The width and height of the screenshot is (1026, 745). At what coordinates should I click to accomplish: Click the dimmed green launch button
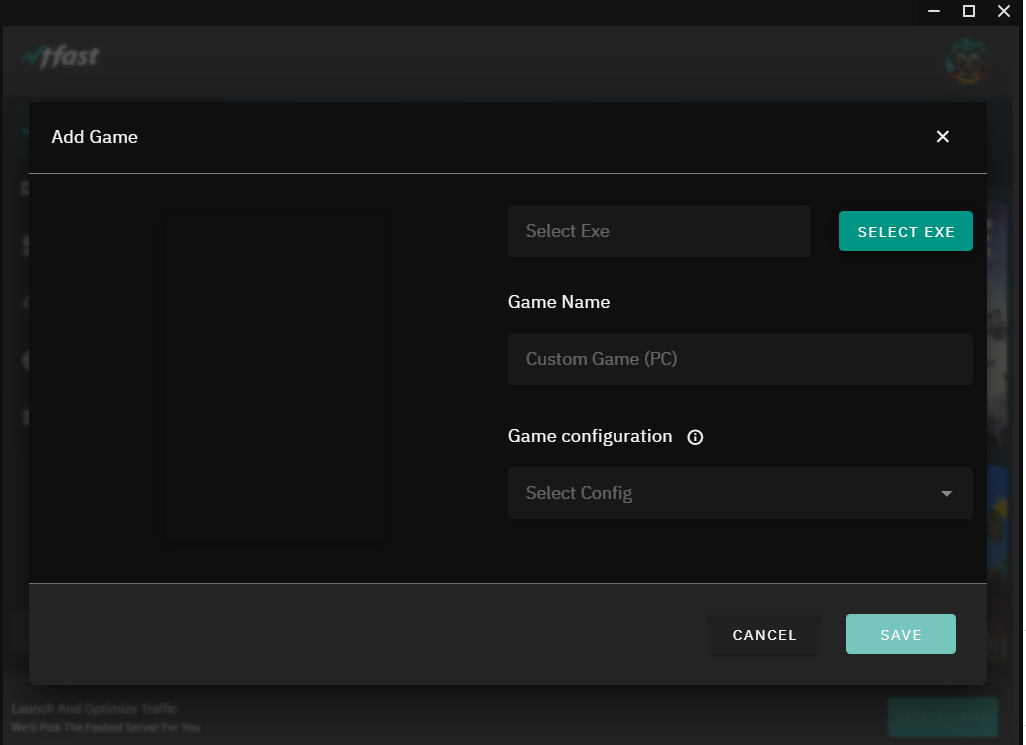point(942,716)
